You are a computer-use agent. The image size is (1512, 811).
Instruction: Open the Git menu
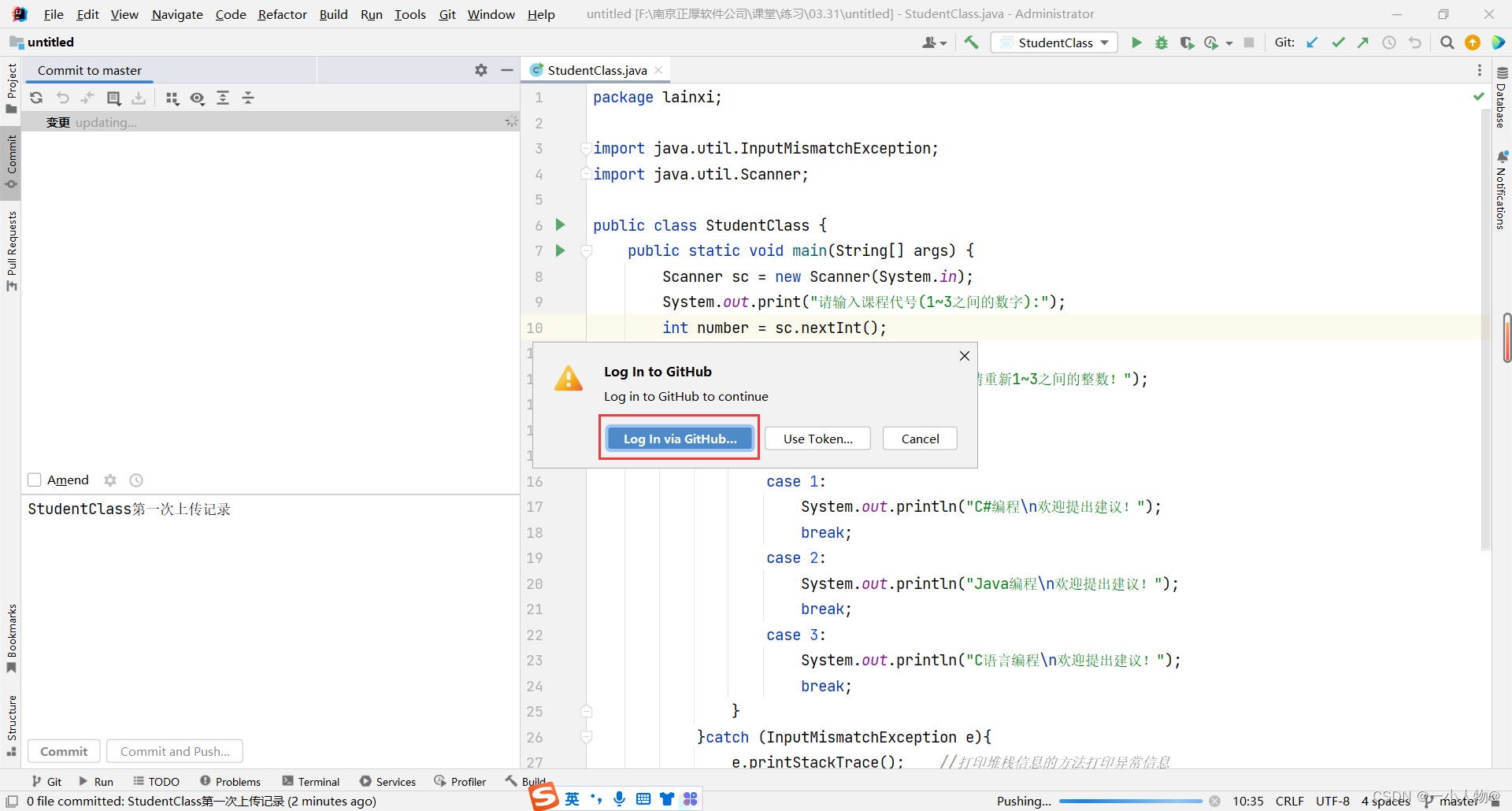click(x=447, y=14)
